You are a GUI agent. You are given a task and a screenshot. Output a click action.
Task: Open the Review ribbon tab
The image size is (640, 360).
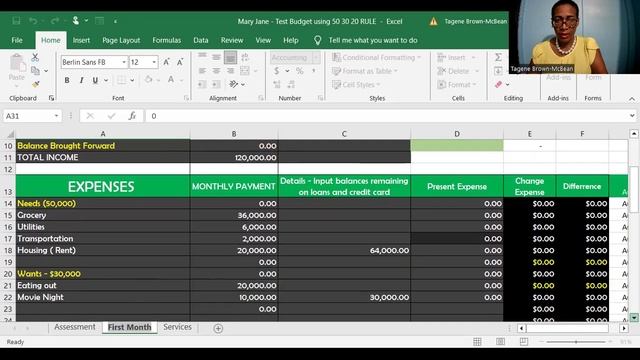point(232,40)
